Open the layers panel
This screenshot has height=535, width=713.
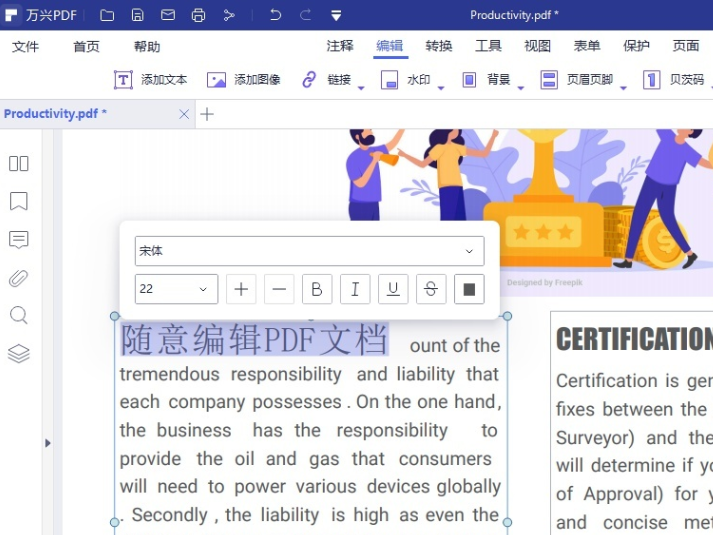tap(19, 354)
